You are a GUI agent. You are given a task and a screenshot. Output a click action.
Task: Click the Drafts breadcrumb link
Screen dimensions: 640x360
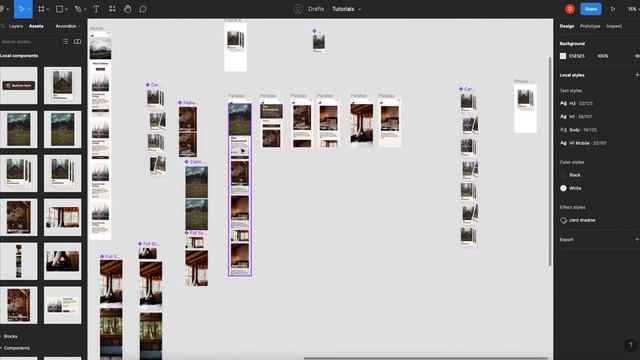pos(316,9)
